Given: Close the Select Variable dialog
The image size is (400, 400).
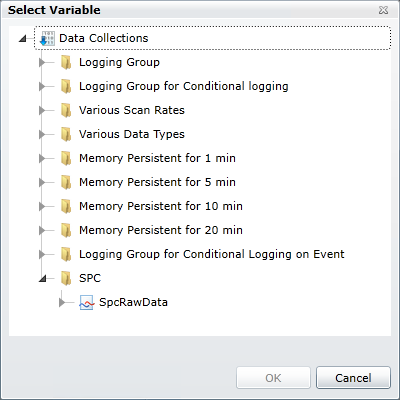Looking at the screenshot, I should point(383,10).
